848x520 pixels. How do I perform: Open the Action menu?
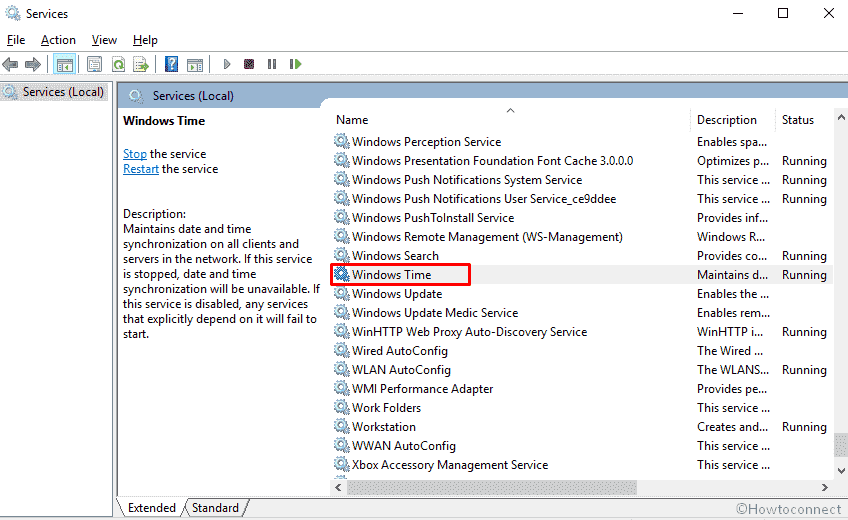(x=58, y=40)
